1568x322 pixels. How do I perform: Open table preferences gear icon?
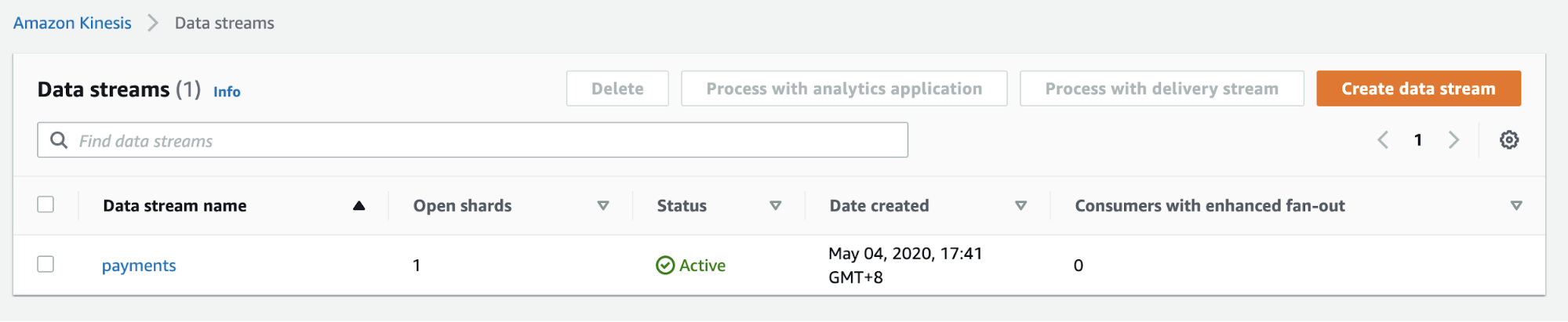pos(1508,140)
